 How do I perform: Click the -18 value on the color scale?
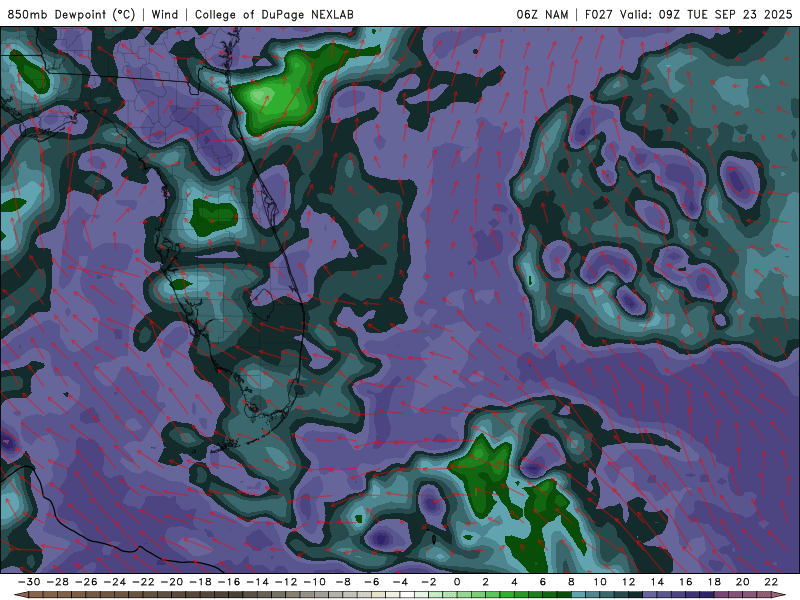pyautogui.click(x=200, y=582)
